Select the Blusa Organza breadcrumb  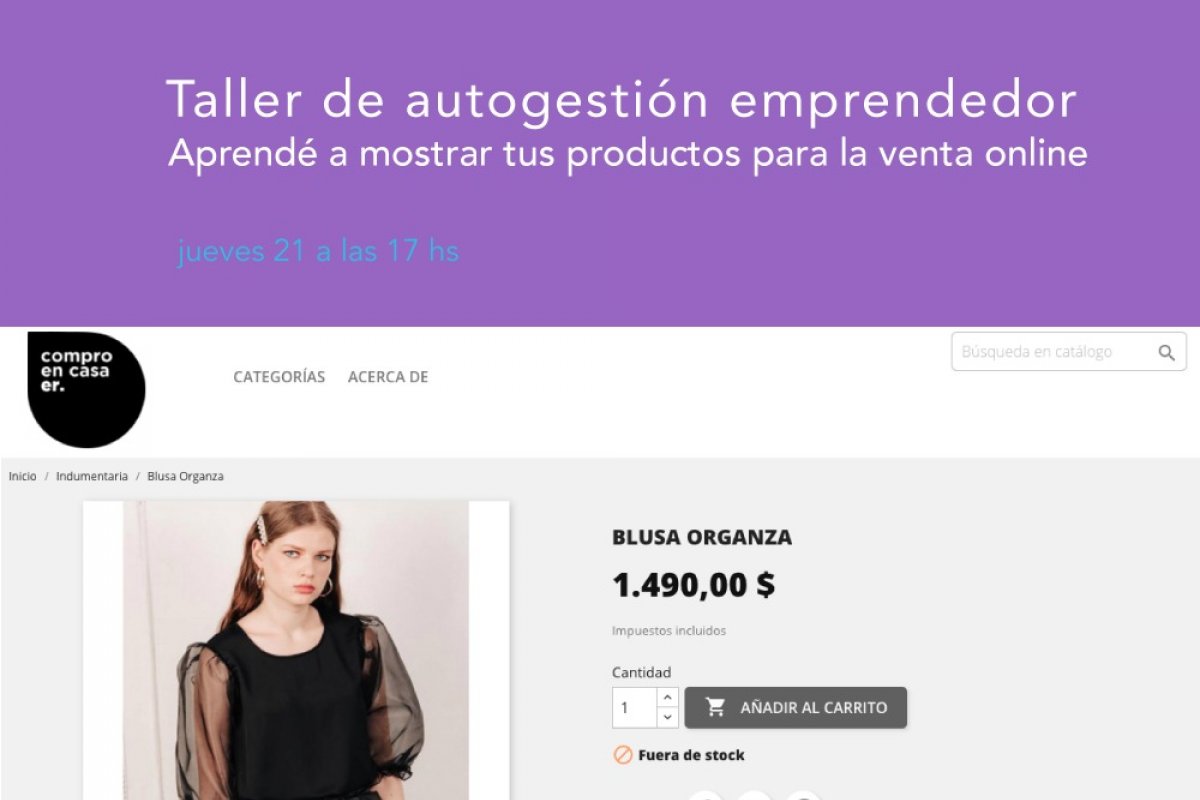[186, 476]
